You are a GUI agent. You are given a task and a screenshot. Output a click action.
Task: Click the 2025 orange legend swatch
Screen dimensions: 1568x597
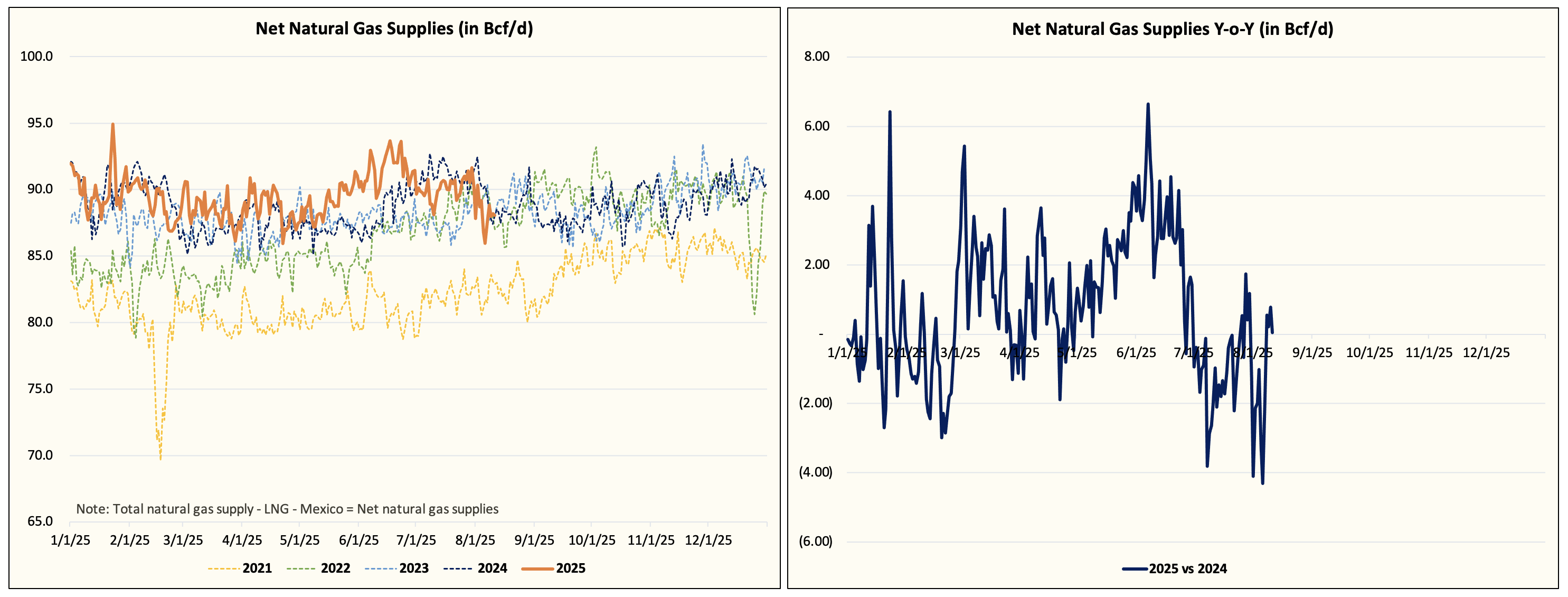tap(537, 568)
